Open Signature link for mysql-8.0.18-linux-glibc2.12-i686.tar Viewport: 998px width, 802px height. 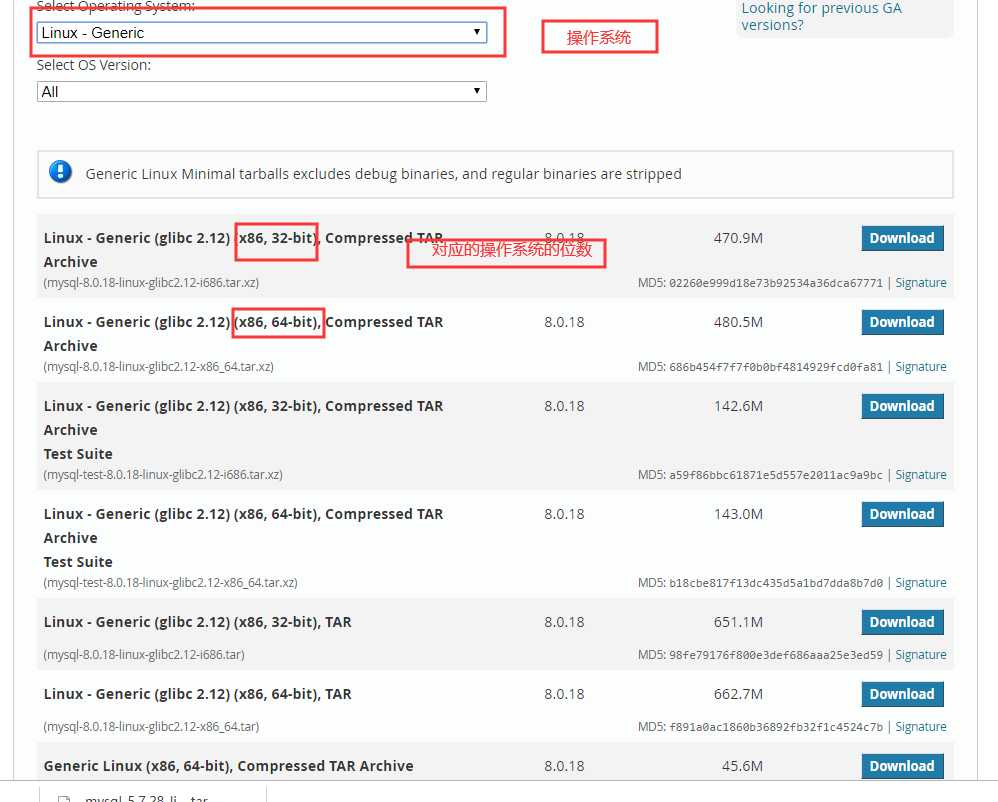(x=920, y=654)
